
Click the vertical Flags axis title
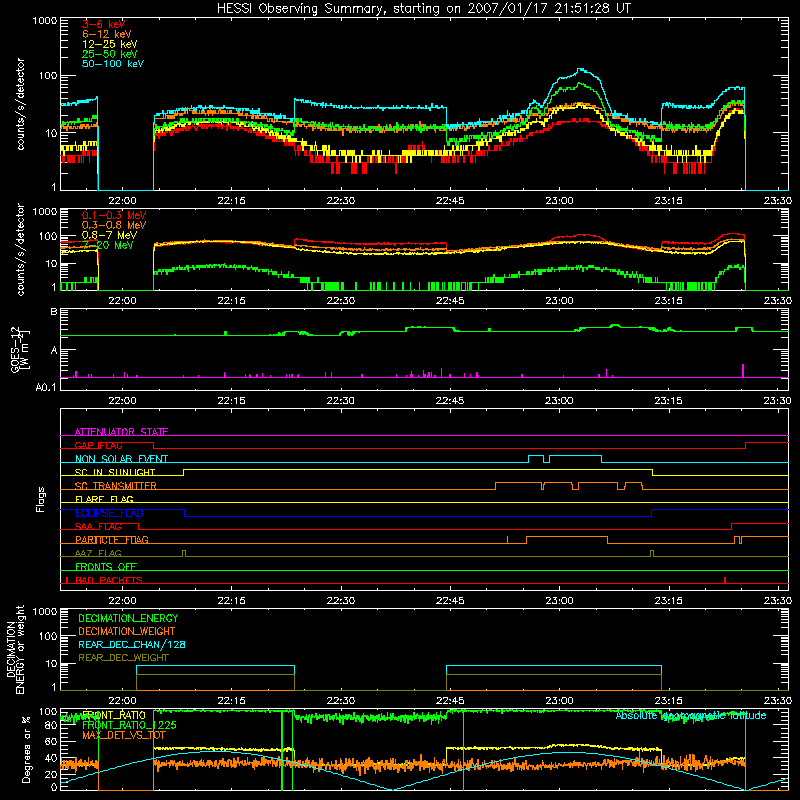coord(41,499)
